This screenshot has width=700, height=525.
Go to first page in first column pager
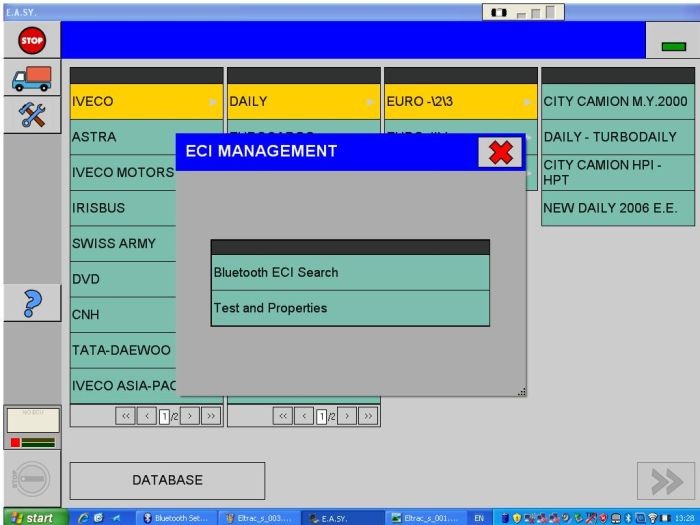click(125, 416)
